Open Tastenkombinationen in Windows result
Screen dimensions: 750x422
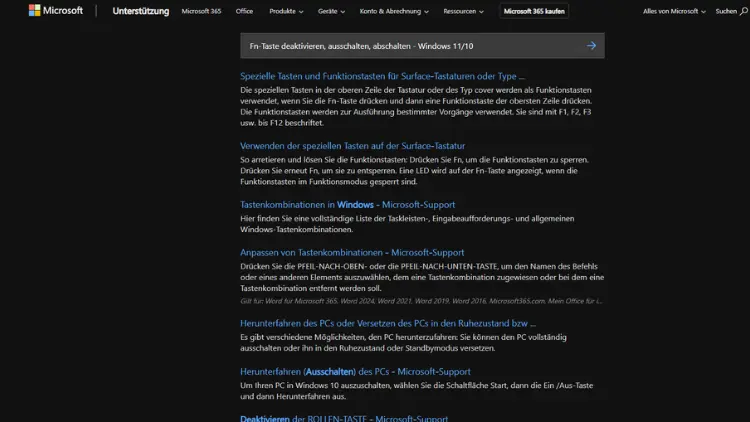pyautogui.click(x=347, y=205)
